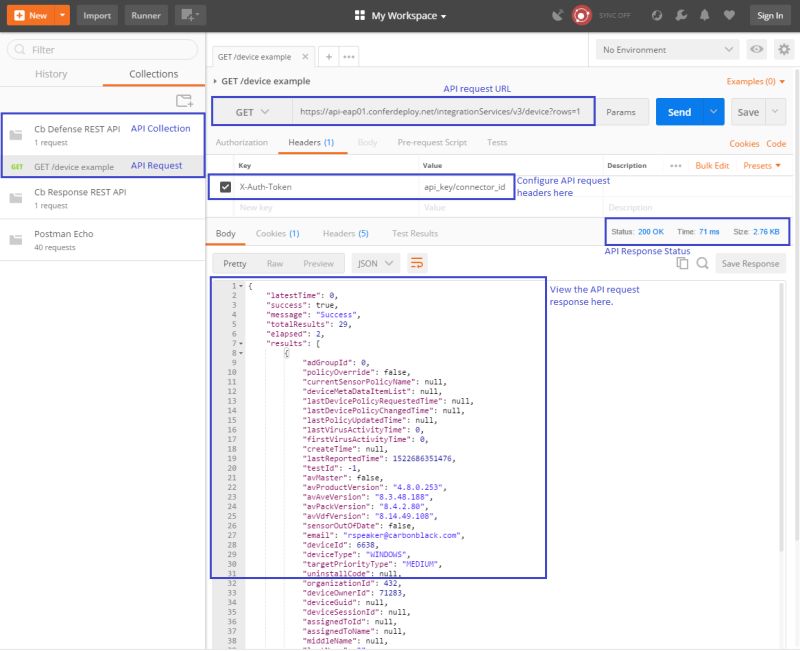The height and width of the screenshot is (651, 800).
Task: Click the Send button
Action: (x=680, y=113)
